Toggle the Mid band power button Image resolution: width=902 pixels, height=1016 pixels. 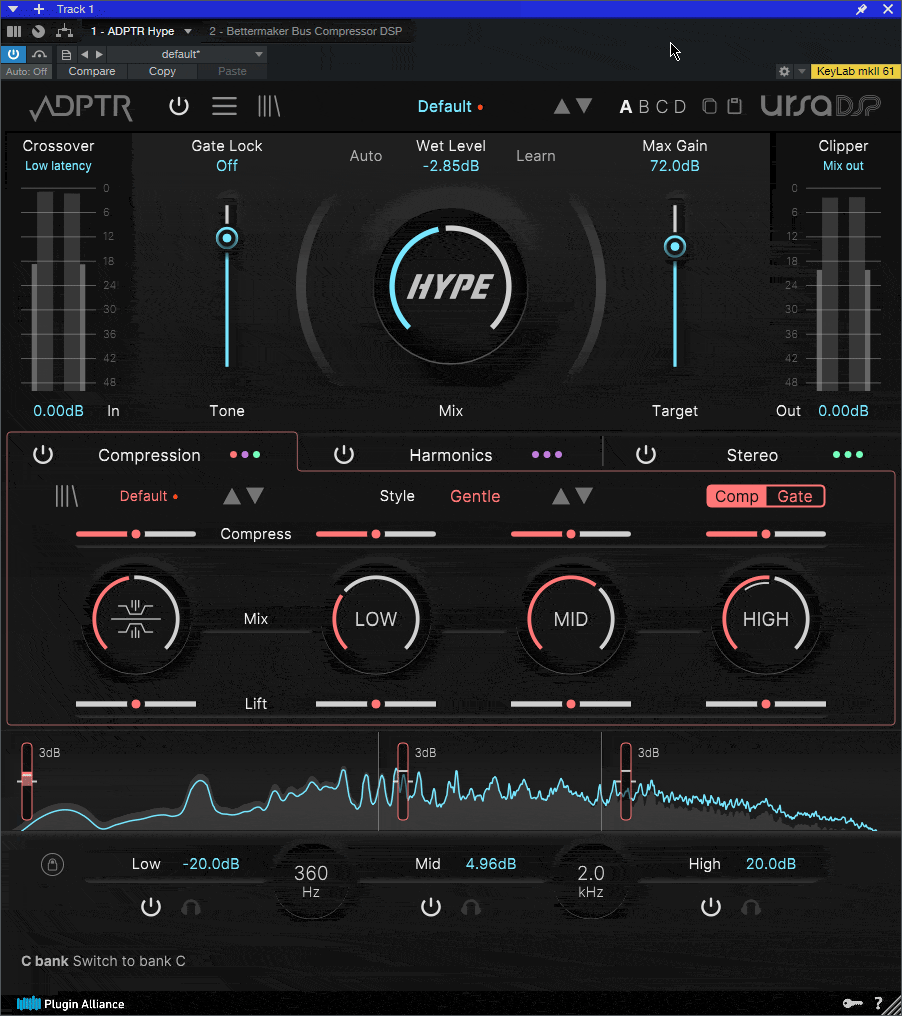pos(431,907)
